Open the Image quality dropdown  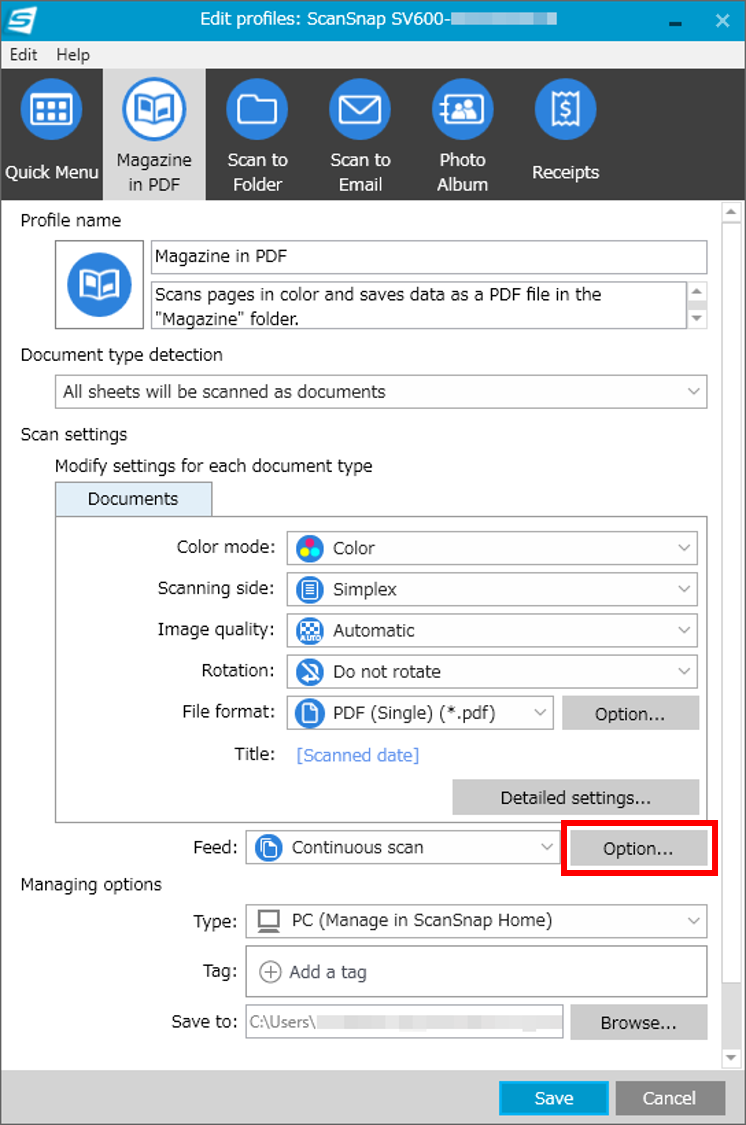[492, 630]
